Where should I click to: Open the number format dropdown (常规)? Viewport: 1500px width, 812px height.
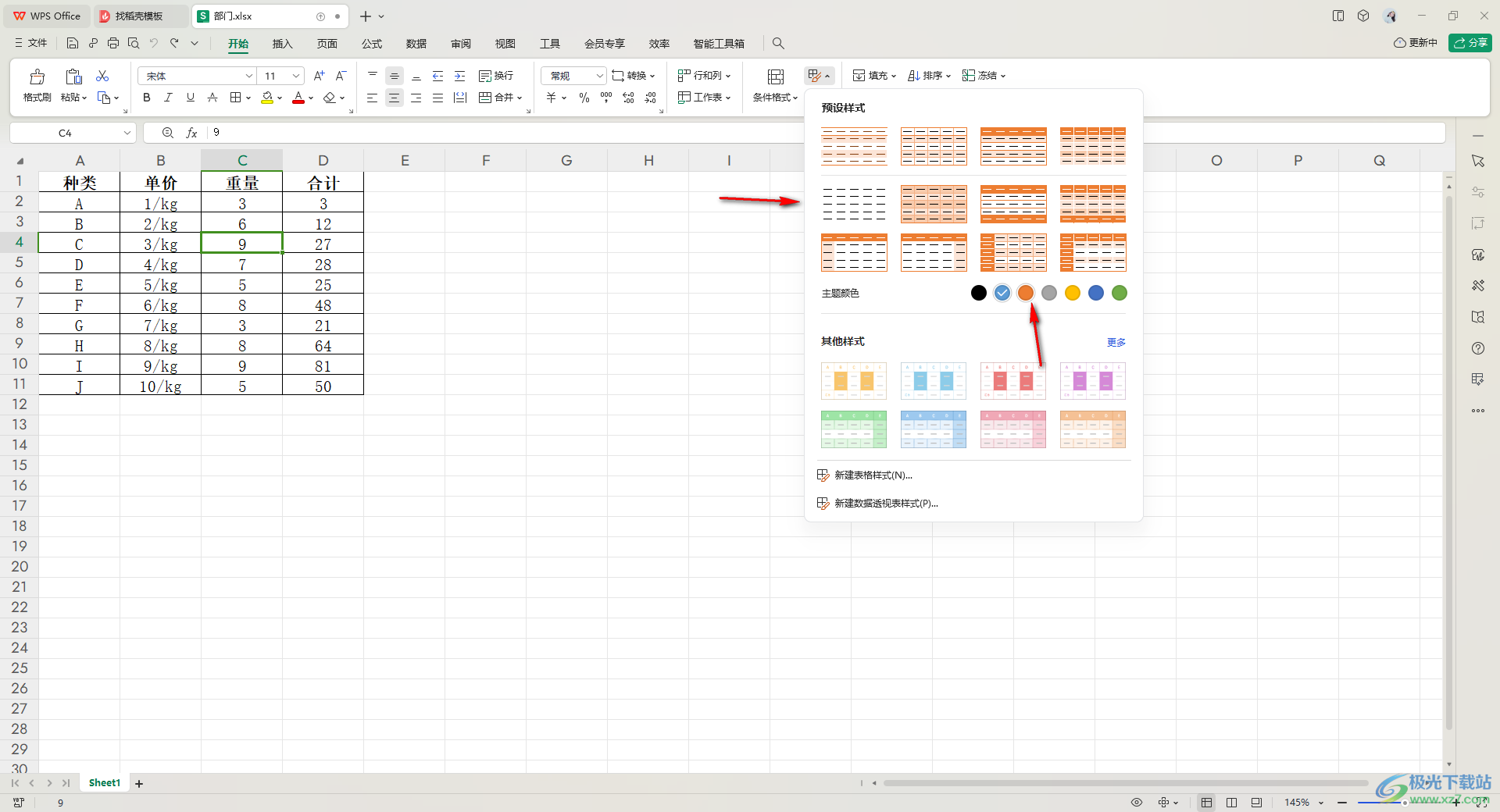pyautogui.click(x=599, y=76)
